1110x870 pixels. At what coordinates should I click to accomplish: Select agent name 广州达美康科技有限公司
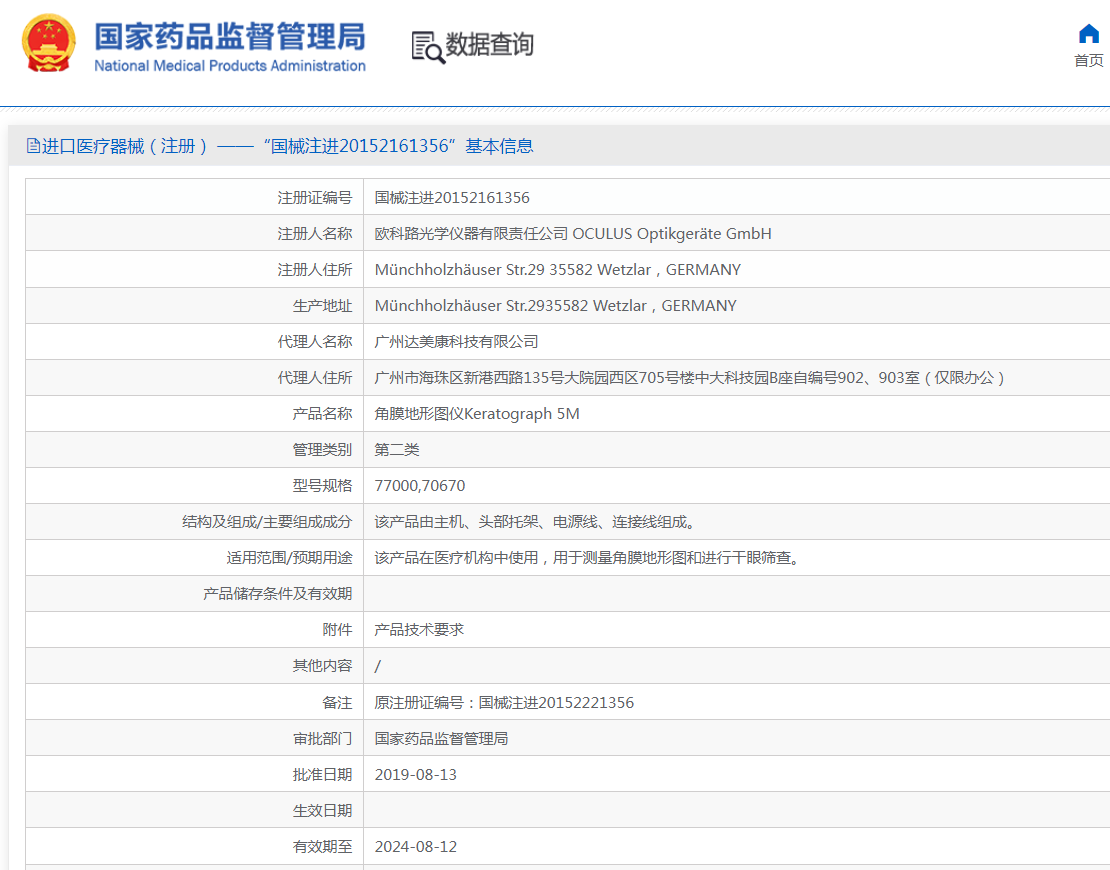456,342
